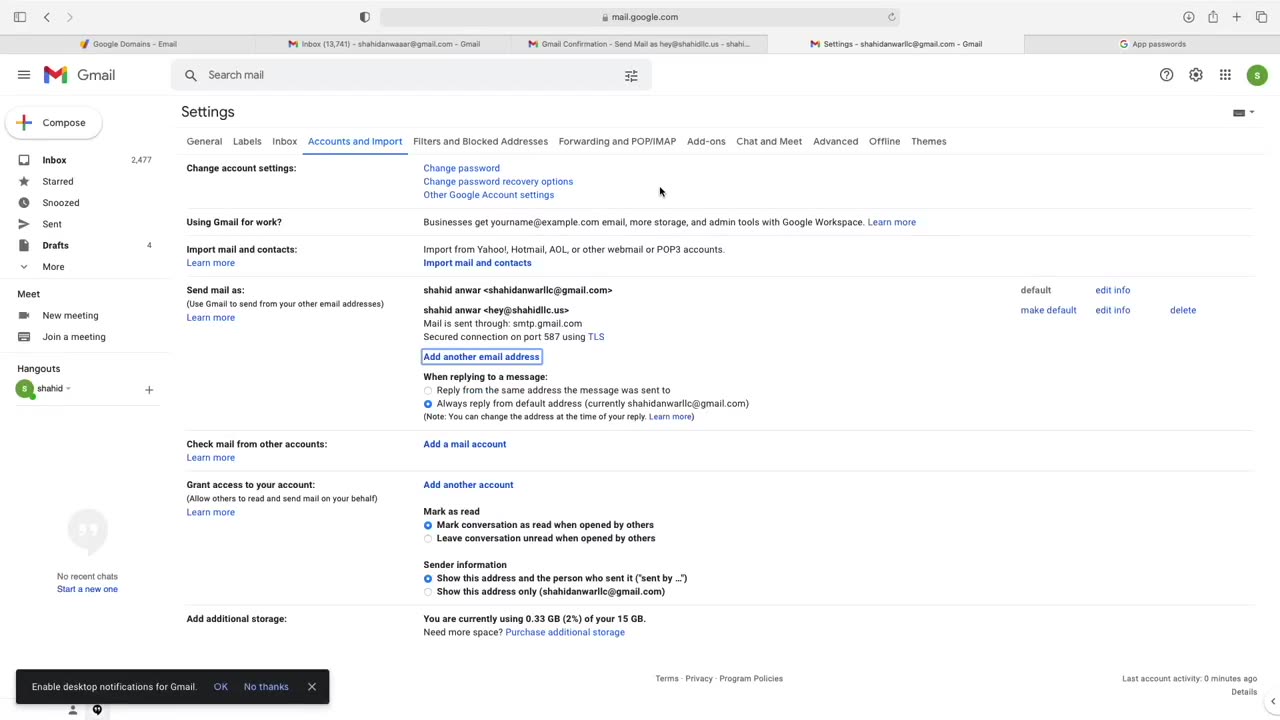This screenshot has height=720, width=1280.
Task: Reload the page in address bar
Action: pyautogui.click(x=891, y=17)
